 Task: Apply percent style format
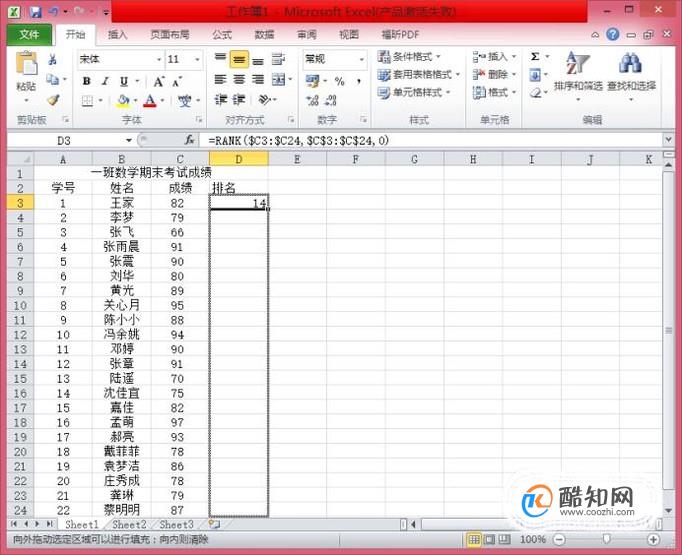340,81
